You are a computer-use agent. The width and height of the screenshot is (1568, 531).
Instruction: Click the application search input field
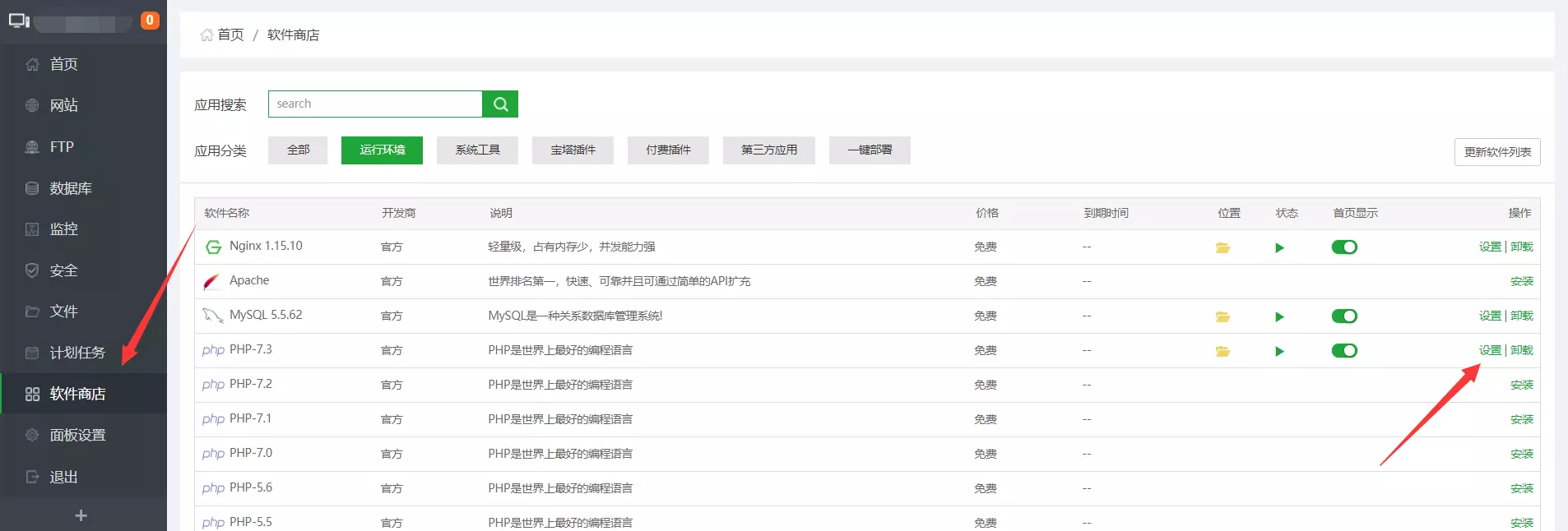click(x=375, y=104)
